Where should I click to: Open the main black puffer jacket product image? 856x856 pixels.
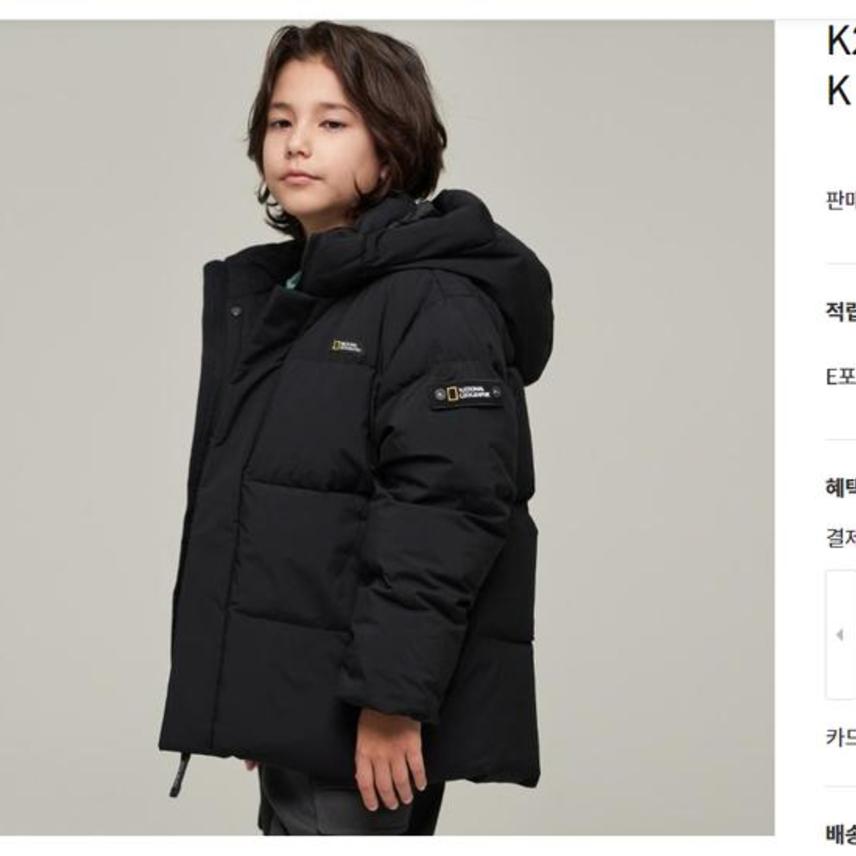387,427
